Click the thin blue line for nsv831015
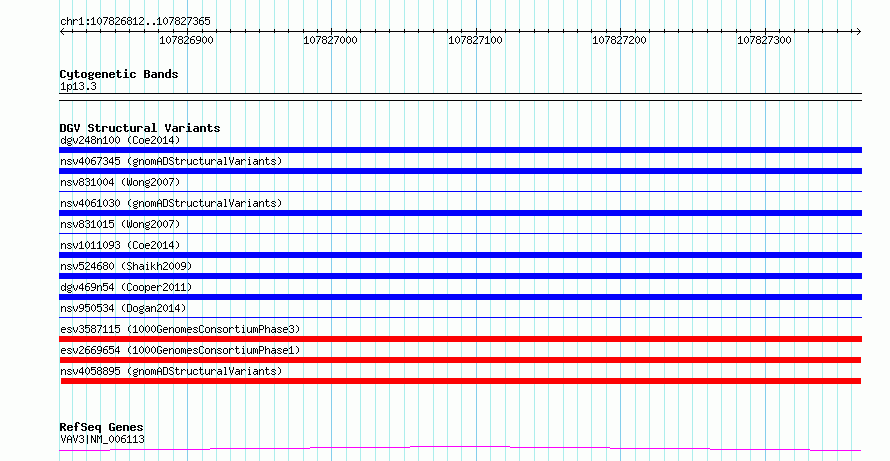 tap(460, 233)
